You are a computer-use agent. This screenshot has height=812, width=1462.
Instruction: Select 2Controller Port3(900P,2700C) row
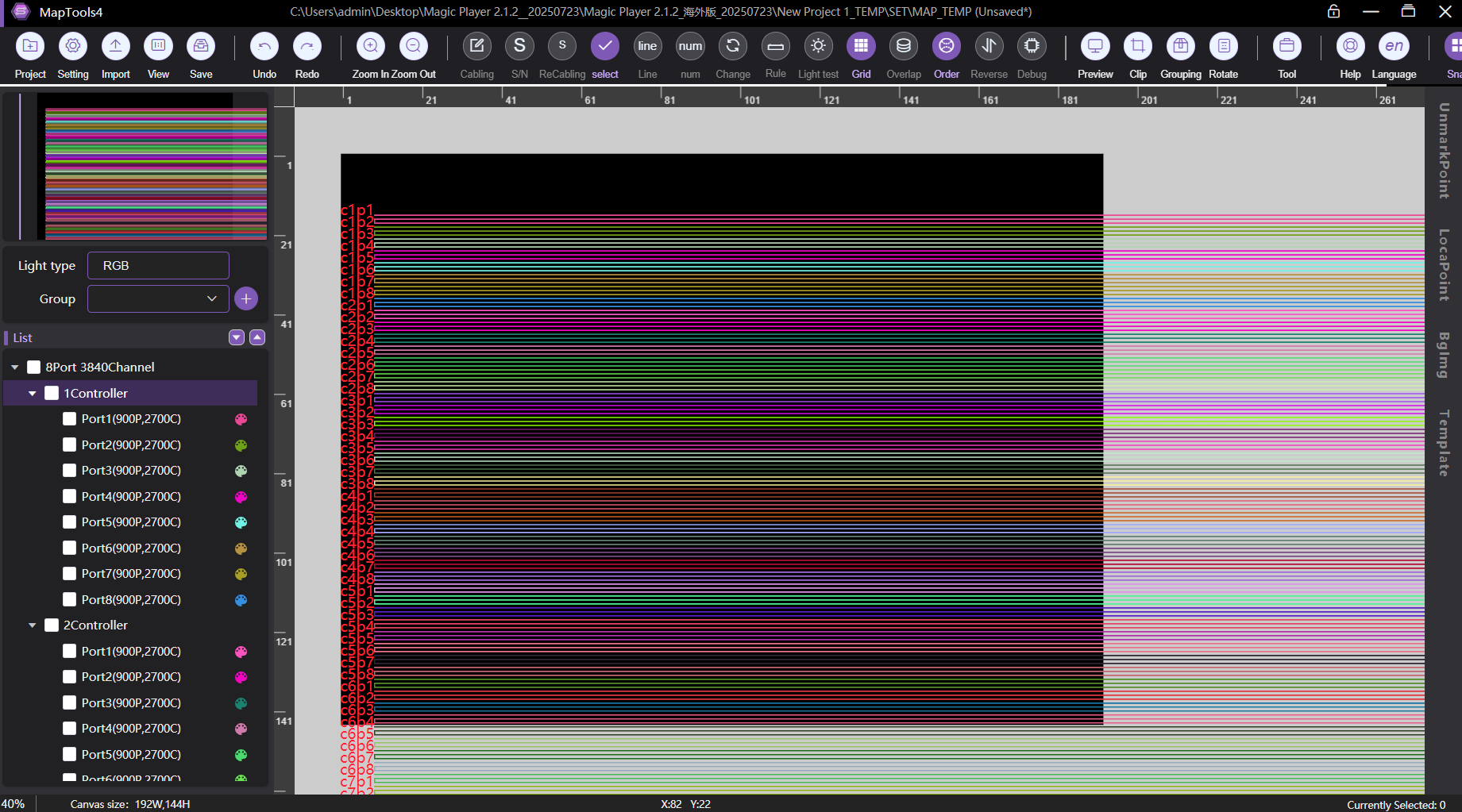[x=131, y=703]
